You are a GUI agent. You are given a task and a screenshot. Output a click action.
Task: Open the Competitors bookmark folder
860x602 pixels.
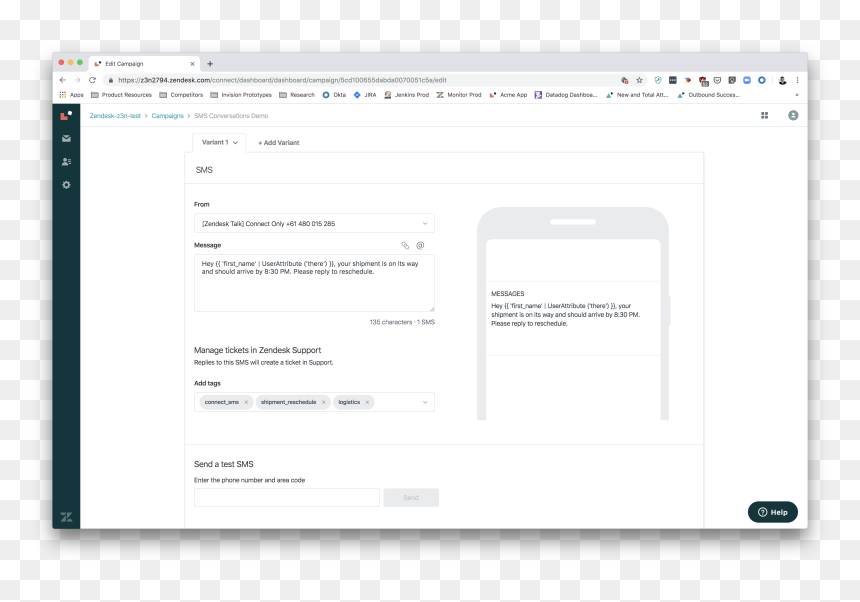pyautogui.click(x=181, y=95)
